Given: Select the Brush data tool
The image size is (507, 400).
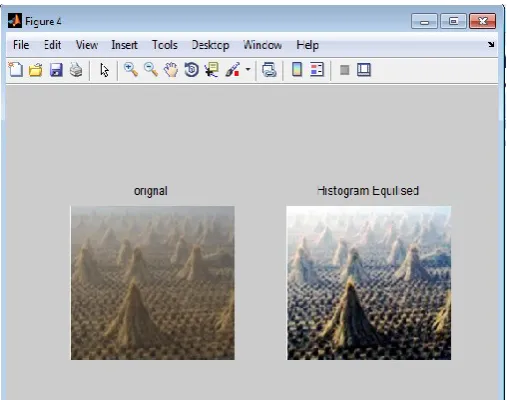Looking at the screenshot, I should [232, 70].
